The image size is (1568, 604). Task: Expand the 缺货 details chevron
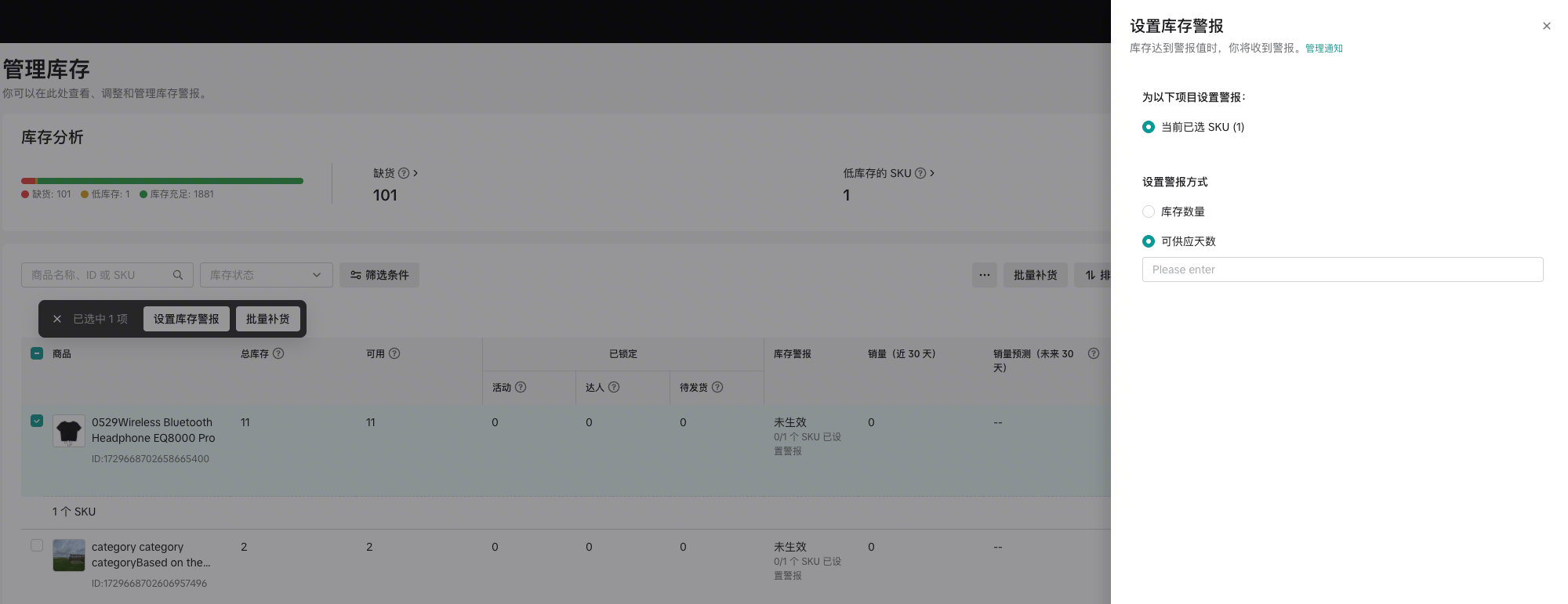[416, 173]
